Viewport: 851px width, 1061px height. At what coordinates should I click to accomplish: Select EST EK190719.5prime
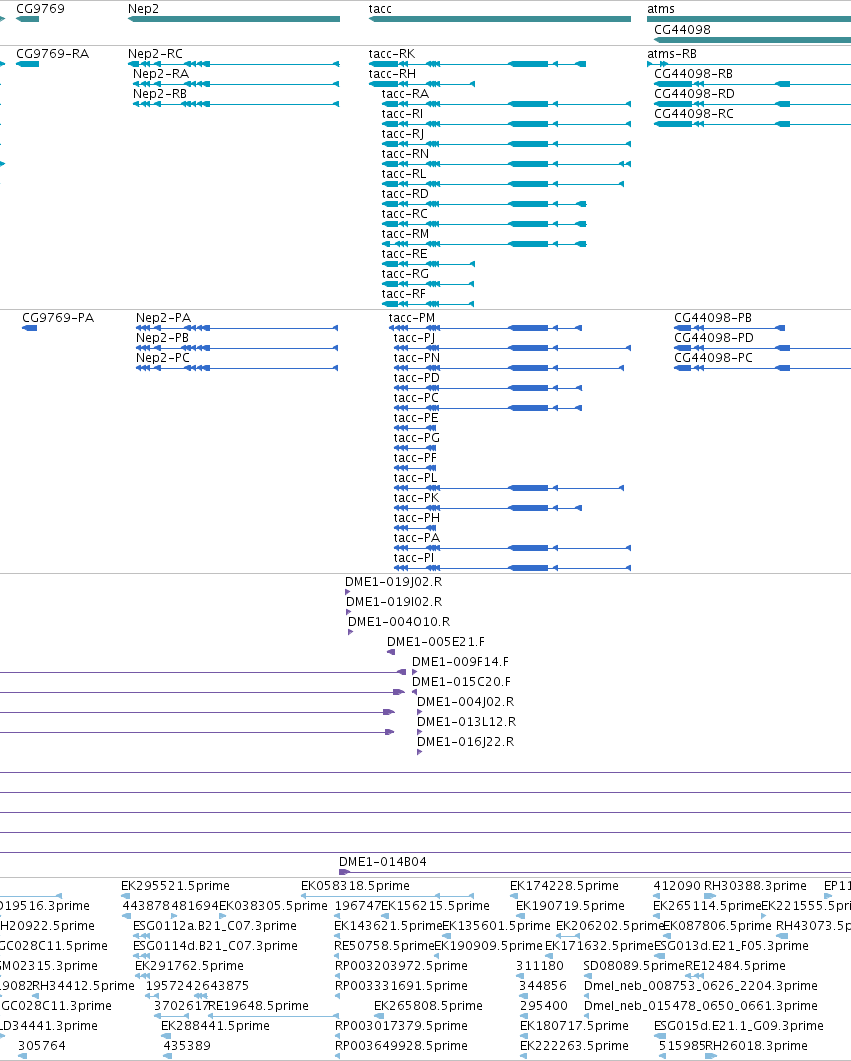pos(570,905)
